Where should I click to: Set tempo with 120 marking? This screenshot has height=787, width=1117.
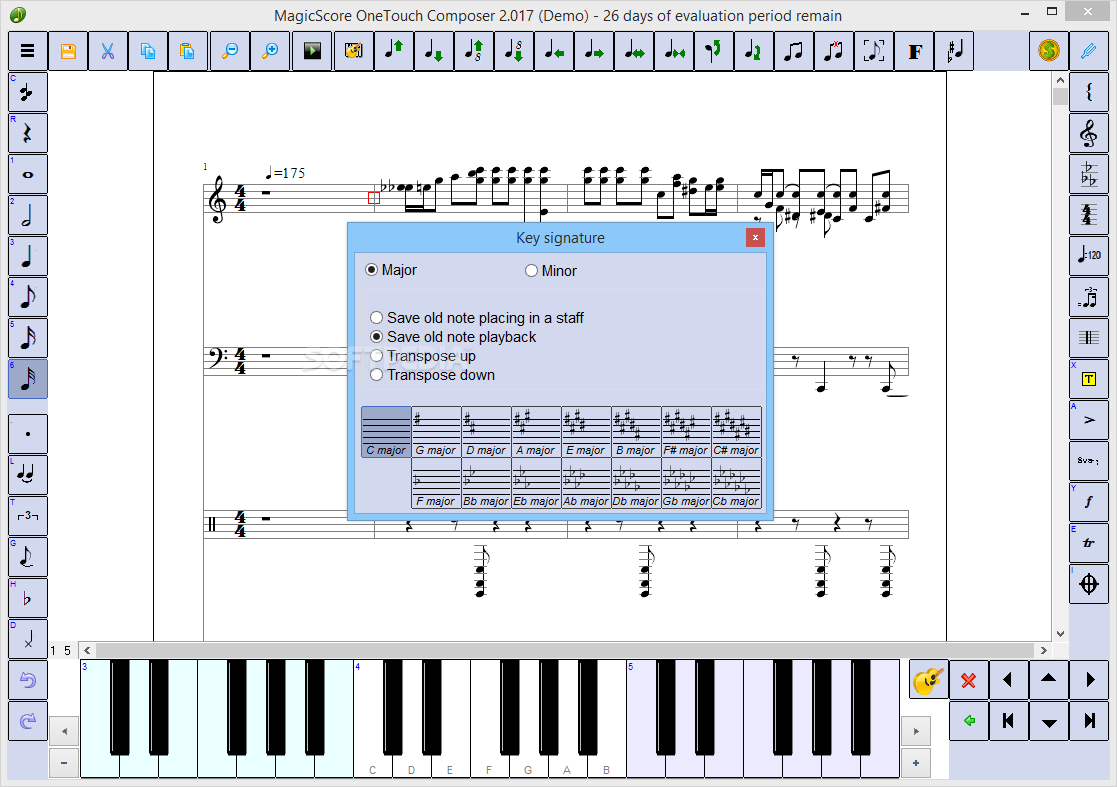1089,256
